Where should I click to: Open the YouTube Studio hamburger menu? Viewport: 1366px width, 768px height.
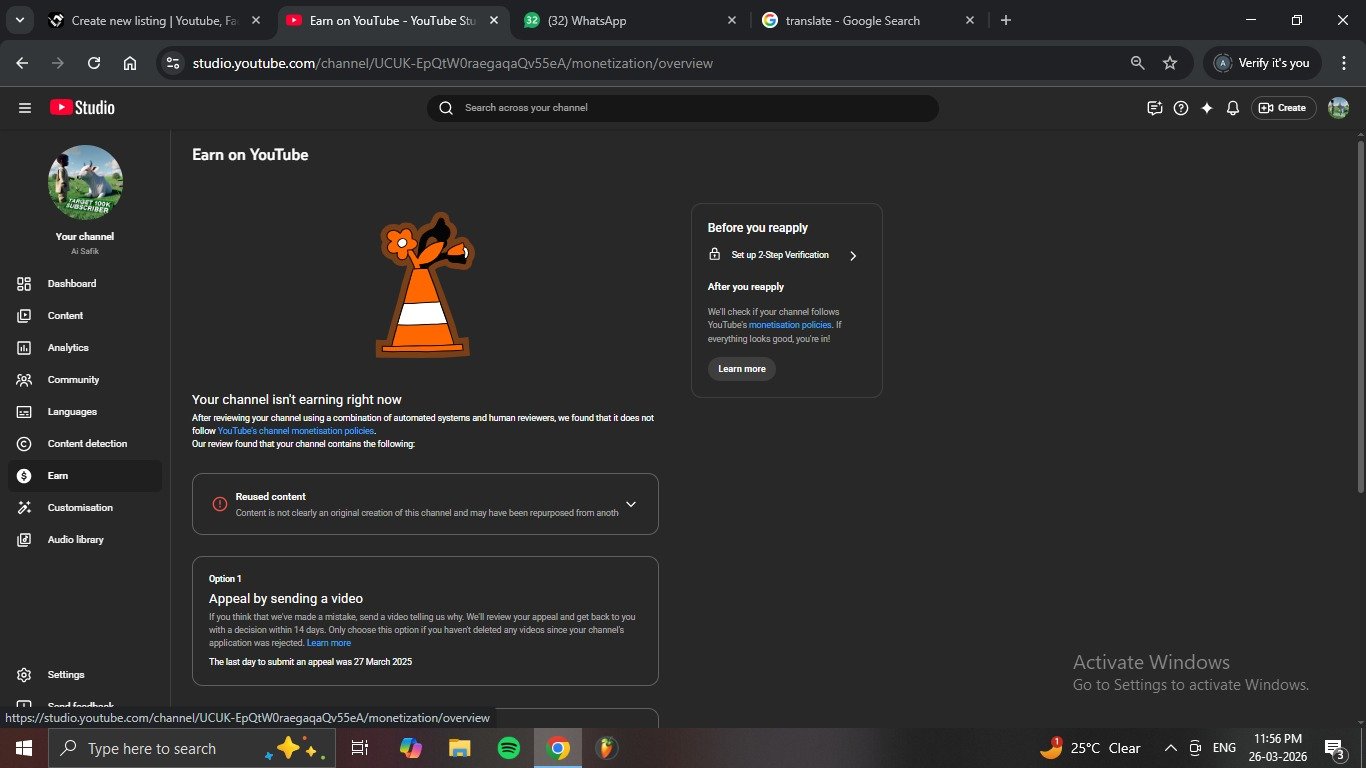25,108
